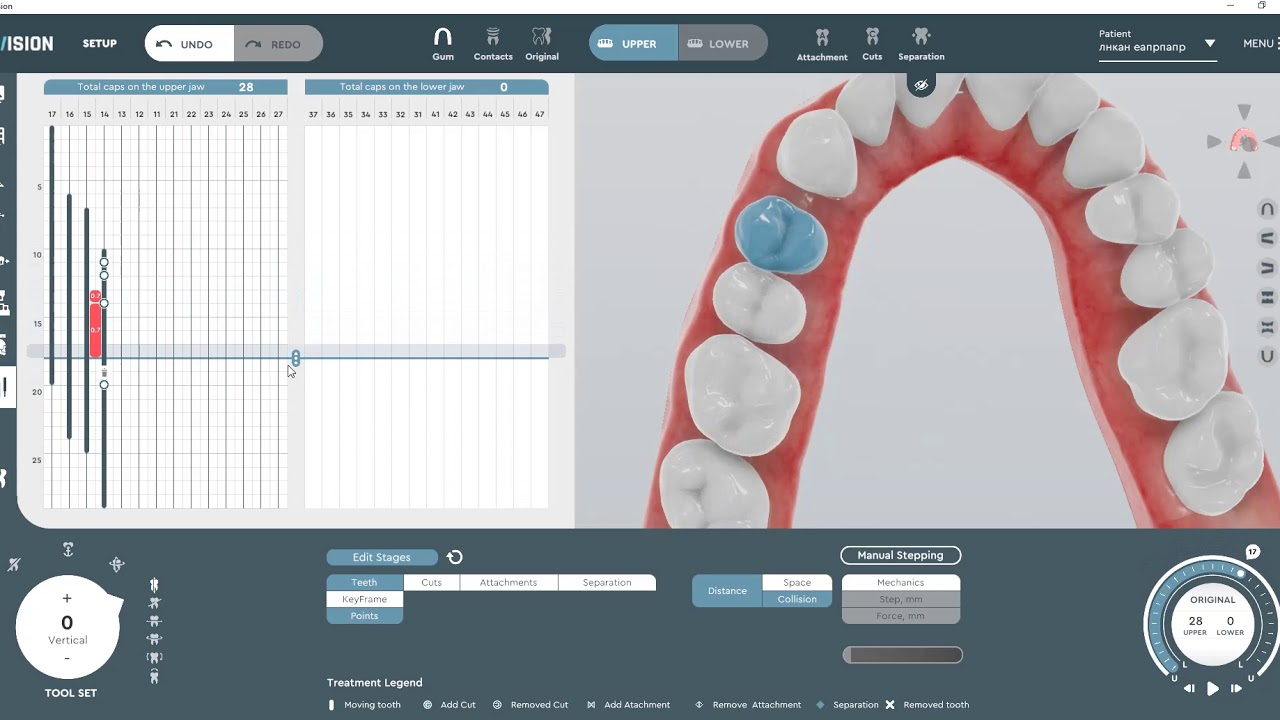This screenshot has height=720, width=1280.
Task: Decrease Vertical value with minus sign
Action: pos(67,658)
